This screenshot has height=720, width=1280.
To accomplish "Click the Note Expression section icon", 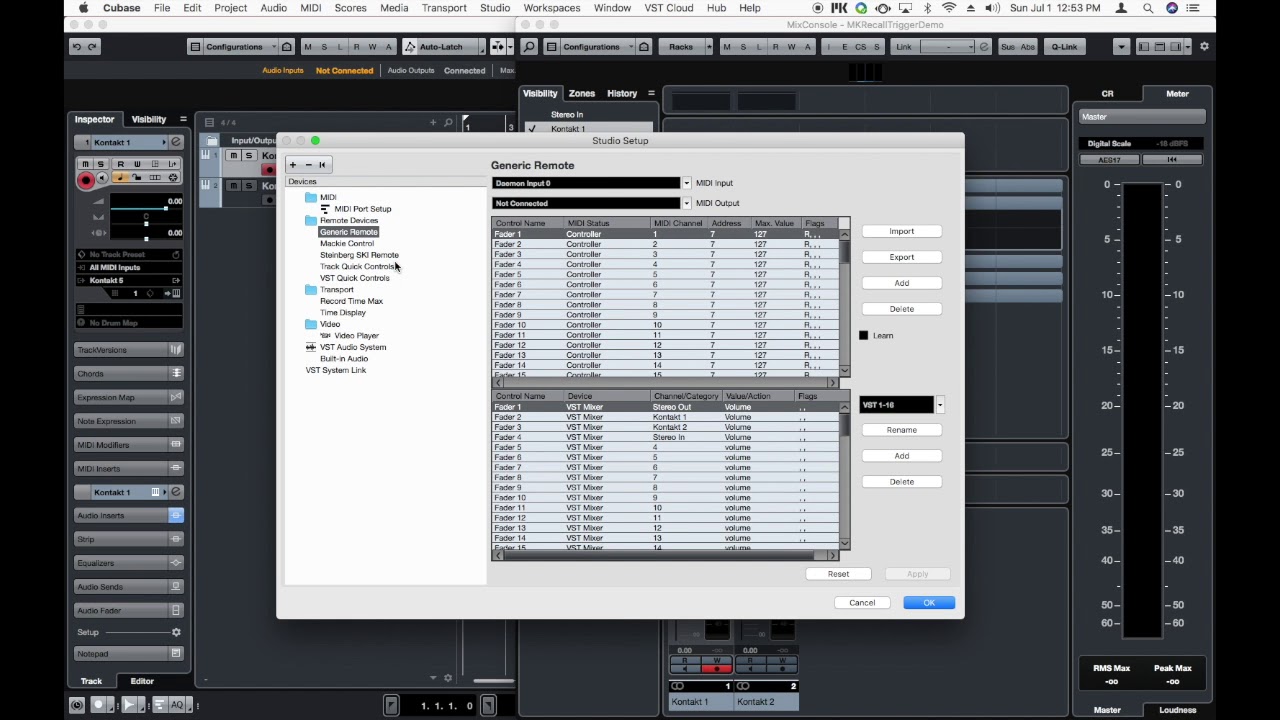I will [176, 421].
